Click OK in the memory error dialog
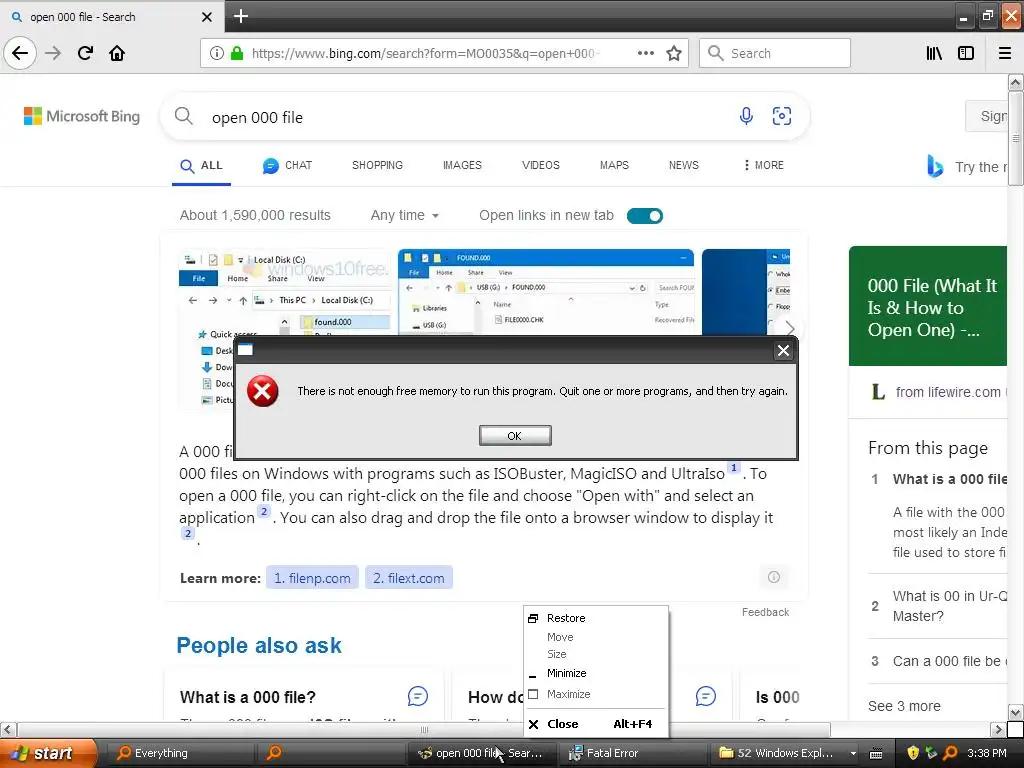Screen dimensions: 1024x768 515,436
